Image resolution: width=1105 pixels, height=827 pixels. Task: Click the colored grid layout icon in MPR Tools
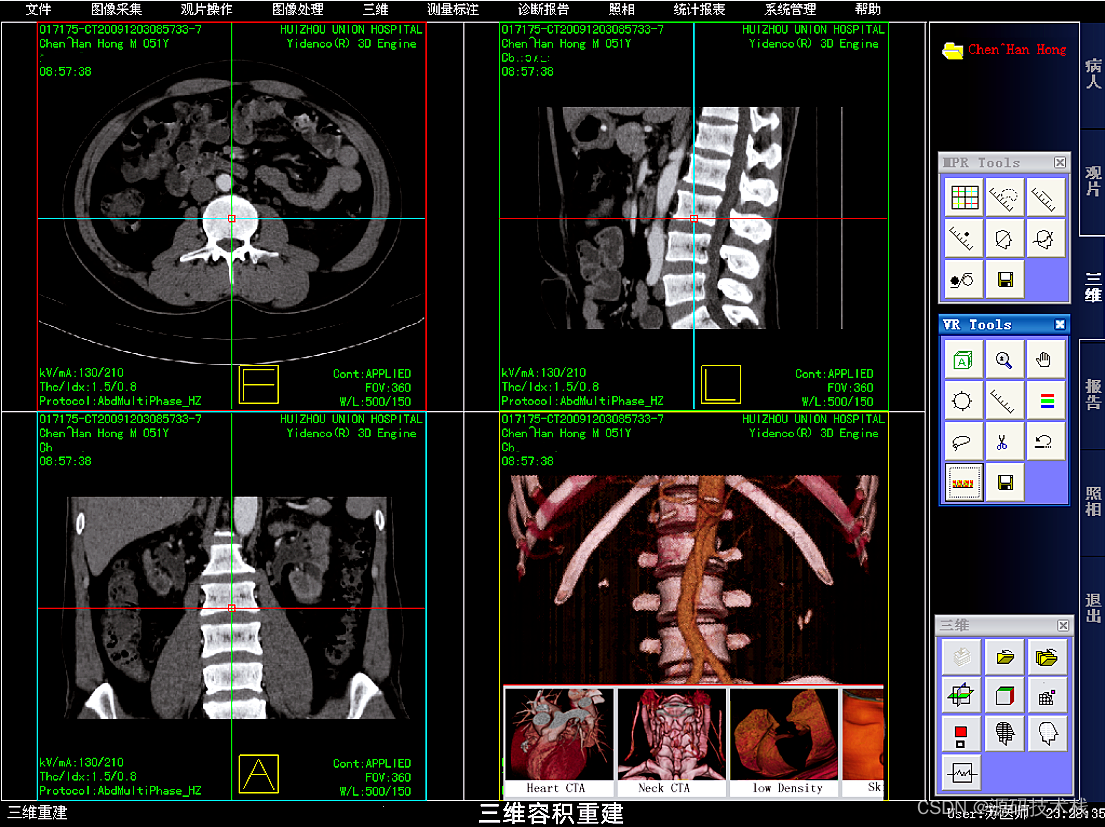point(964,198)
